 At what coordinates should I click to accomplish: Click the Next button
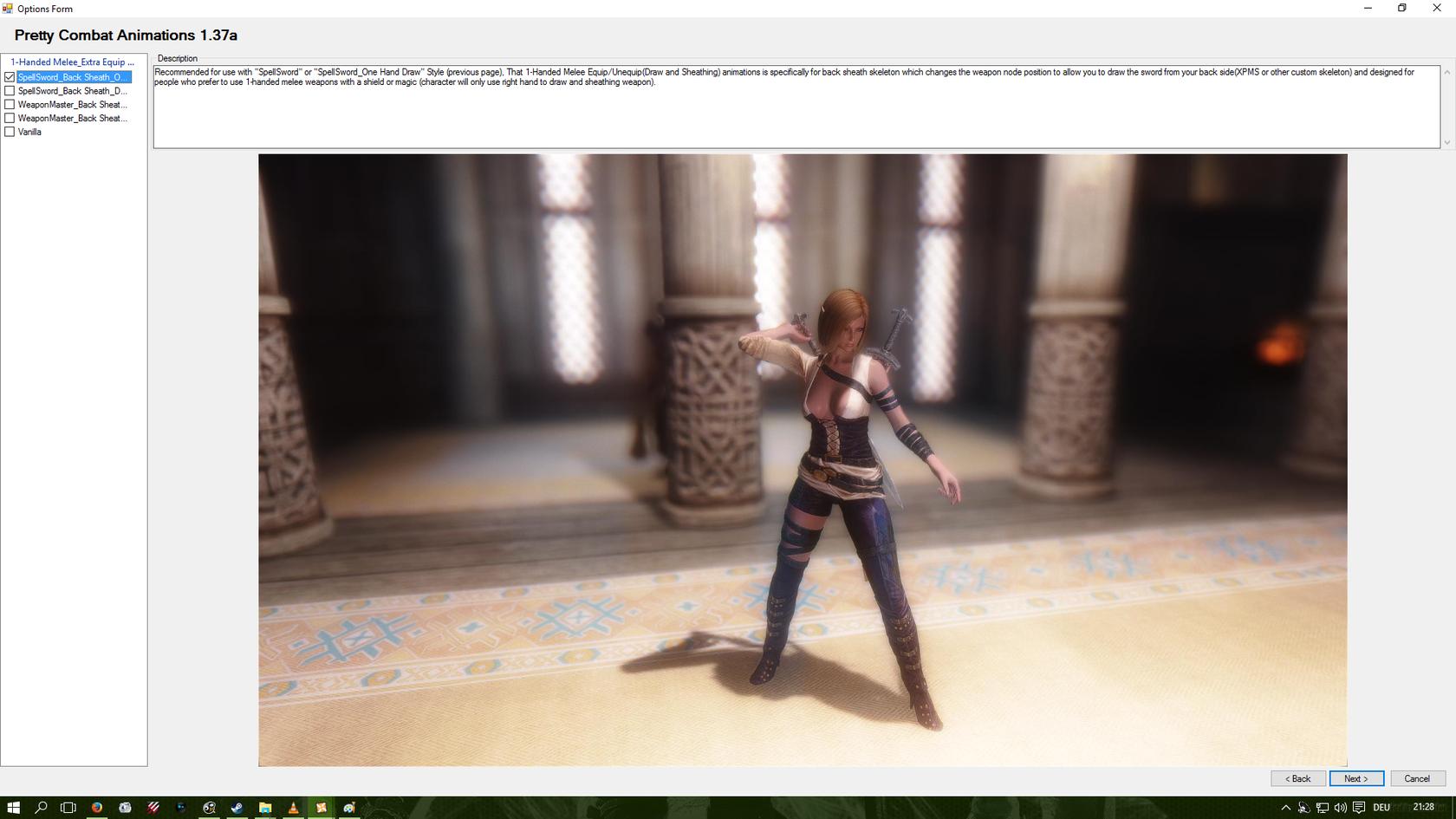click(x=1355, y=778)
